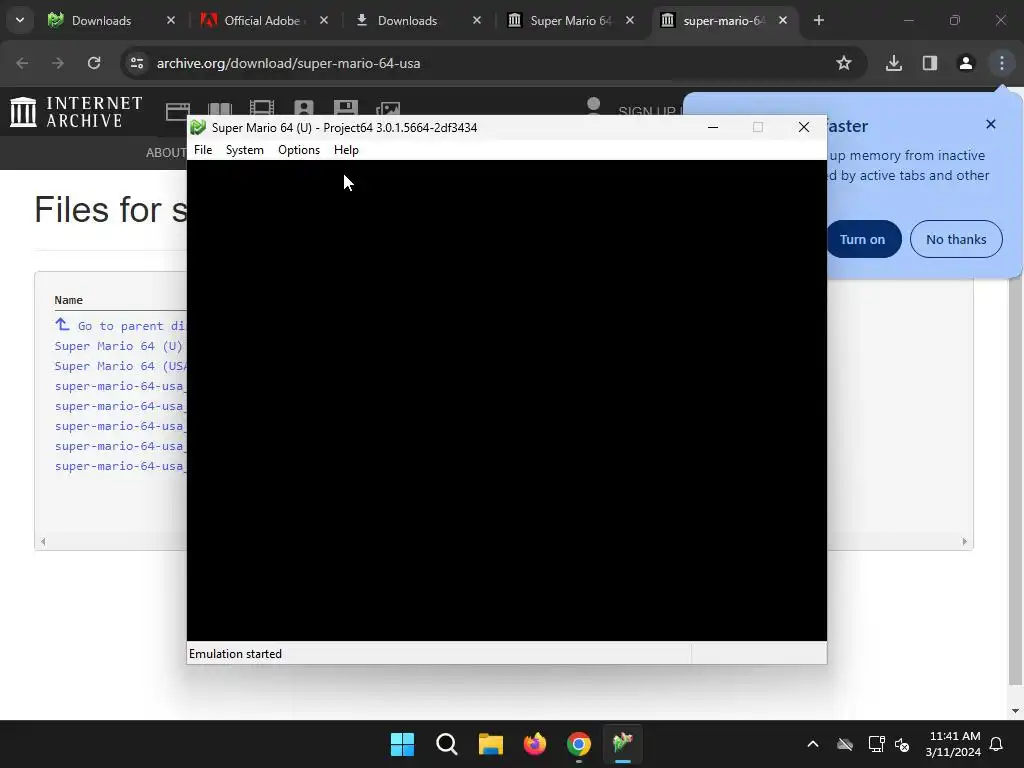This screenshot has width=1024, height=768.
Task: Reload the archive.org page
Action: coord(94,63)
